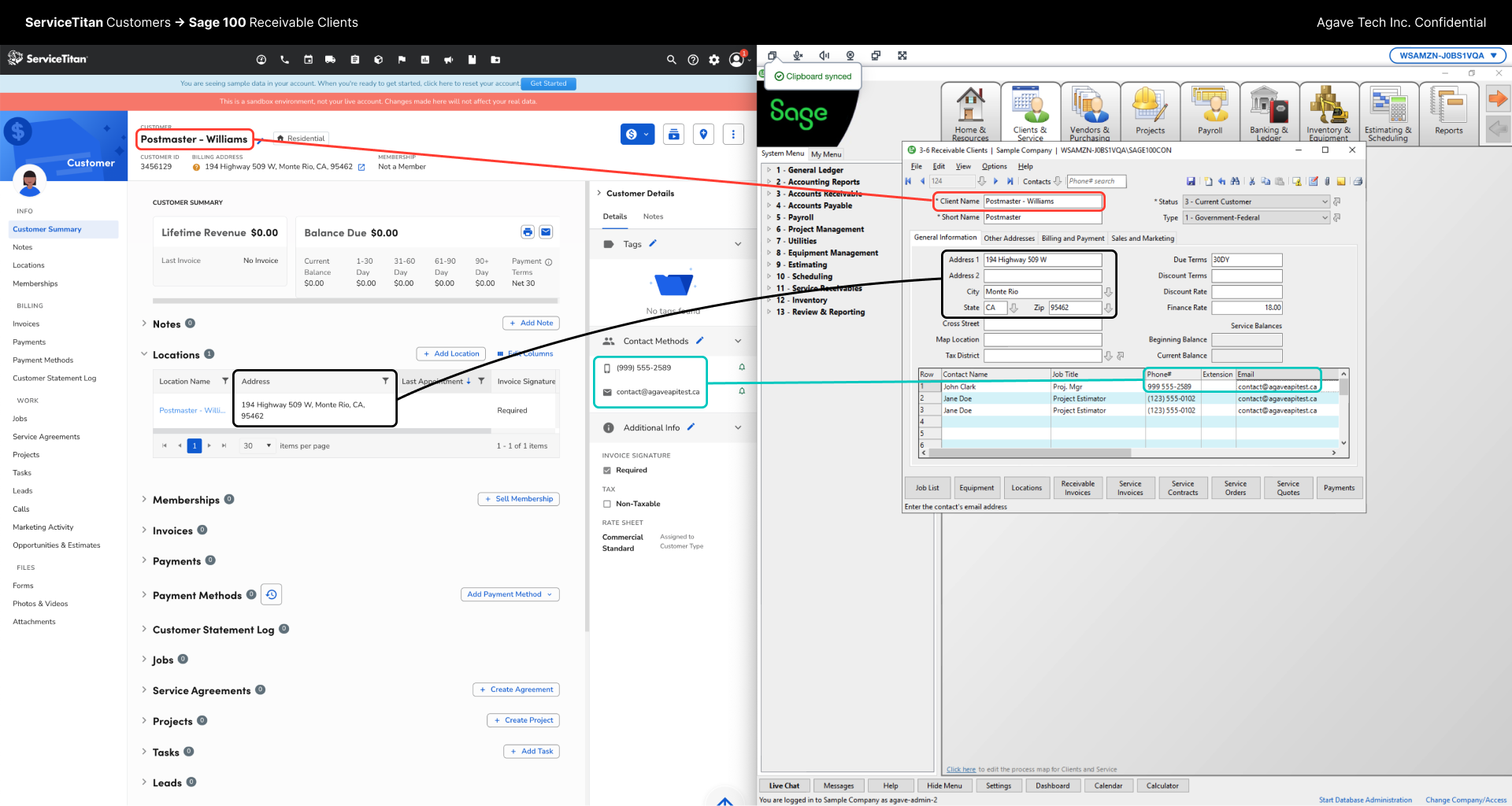
Task: Toggle the Invoice Signature Required checkbox
Action: click(607, 471)
